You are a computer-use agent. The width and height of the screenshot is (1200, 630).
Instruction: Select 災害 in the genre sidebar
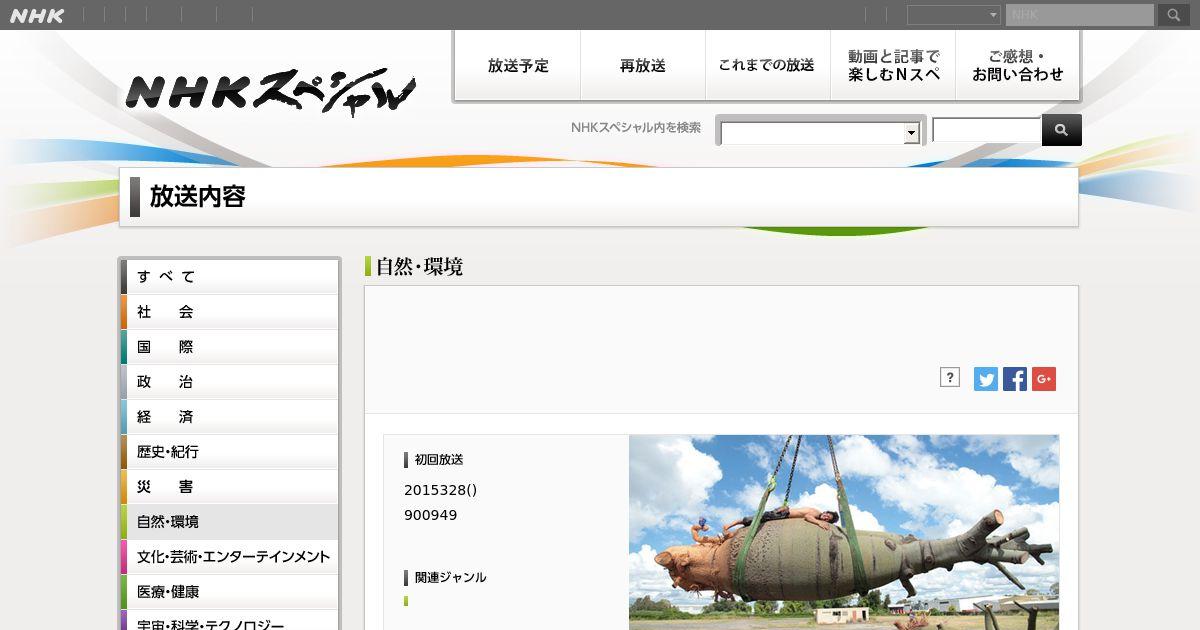(x=230, y=487)
